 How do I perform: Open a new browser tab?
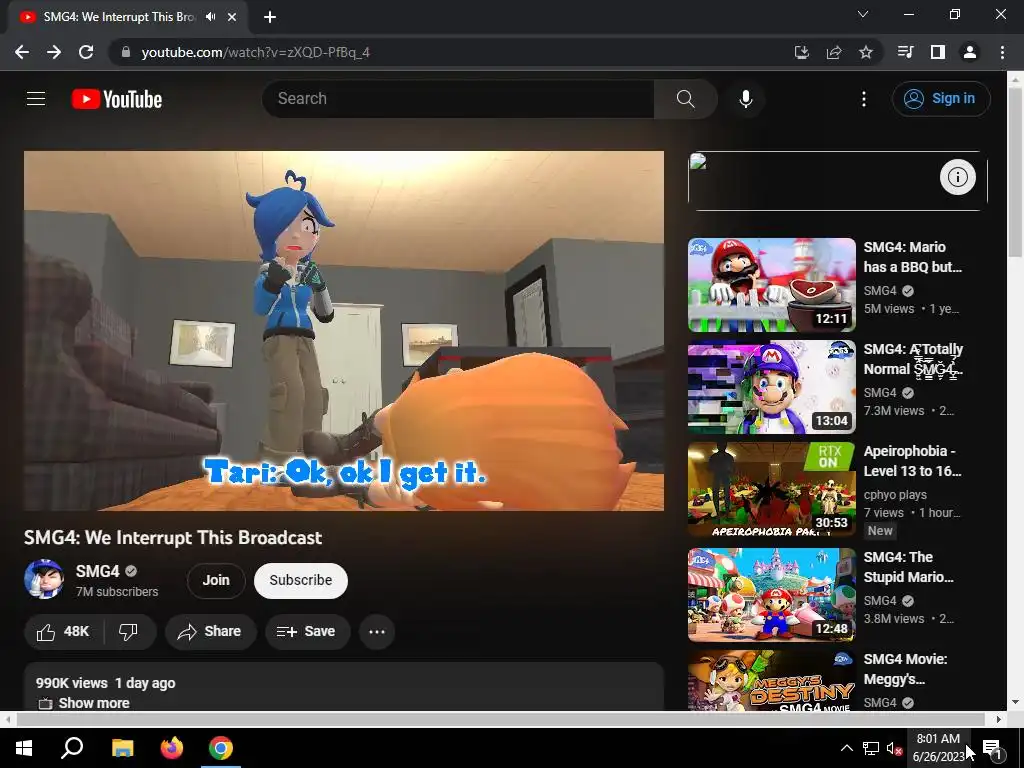tap(270, 17)
